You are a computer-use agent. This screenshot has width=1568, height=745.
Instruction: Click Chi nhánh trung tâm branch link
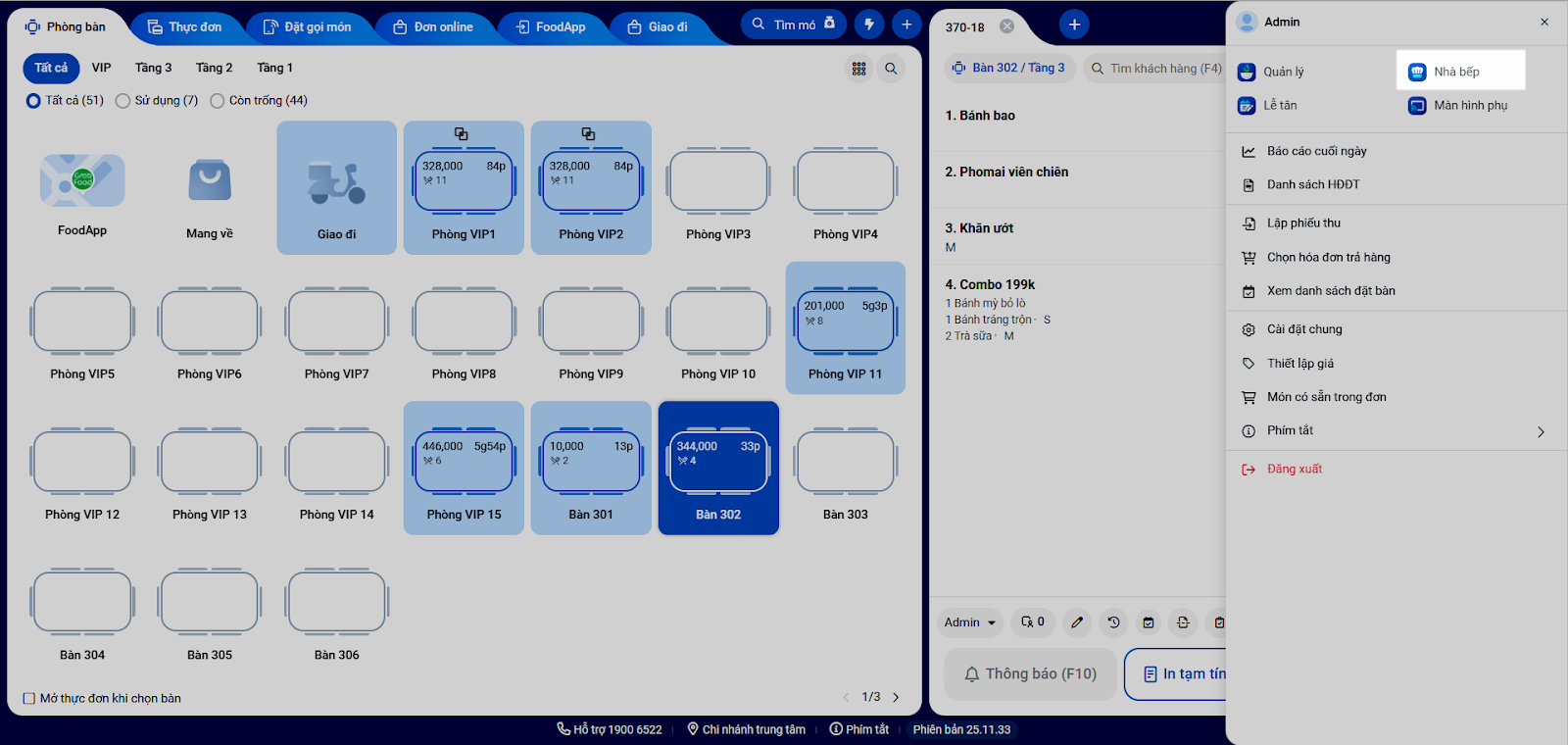click(747, 729)
